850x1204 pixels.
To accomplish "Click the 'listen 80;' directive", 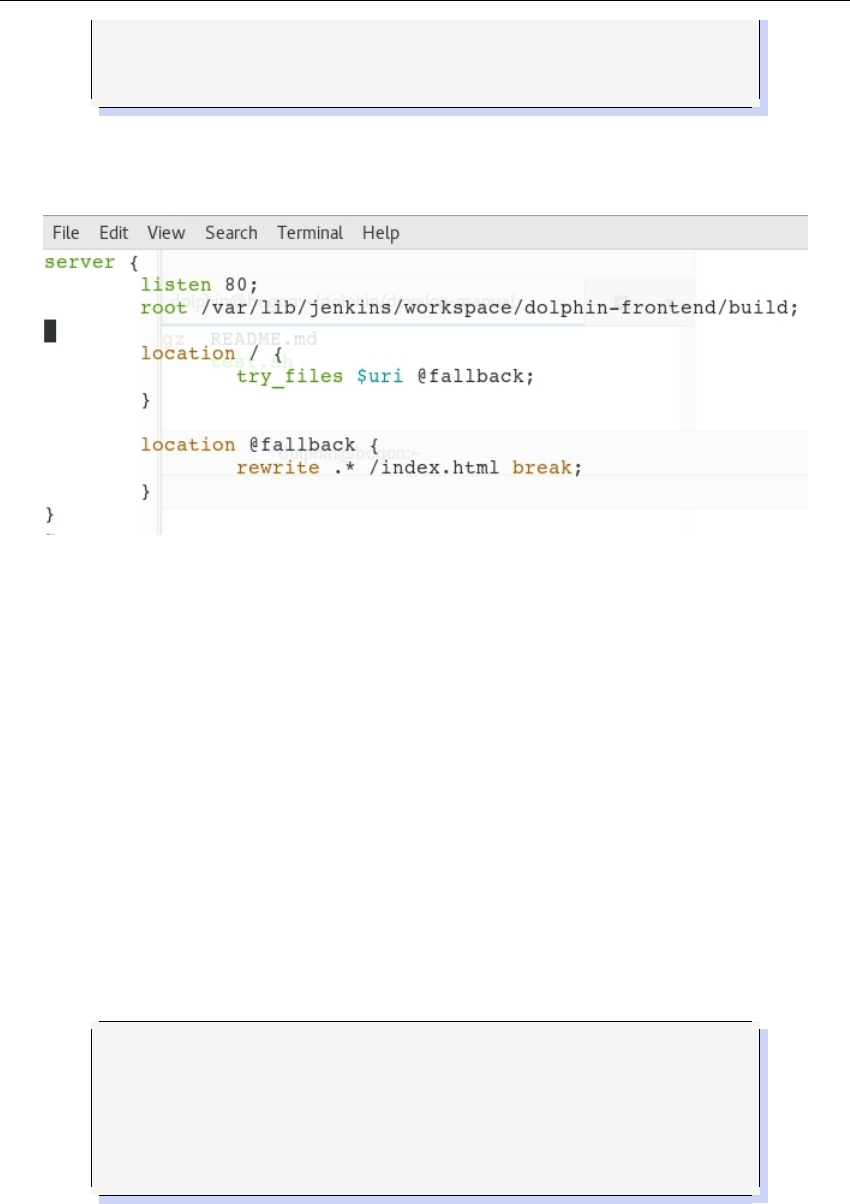I will tap(199, 285).
